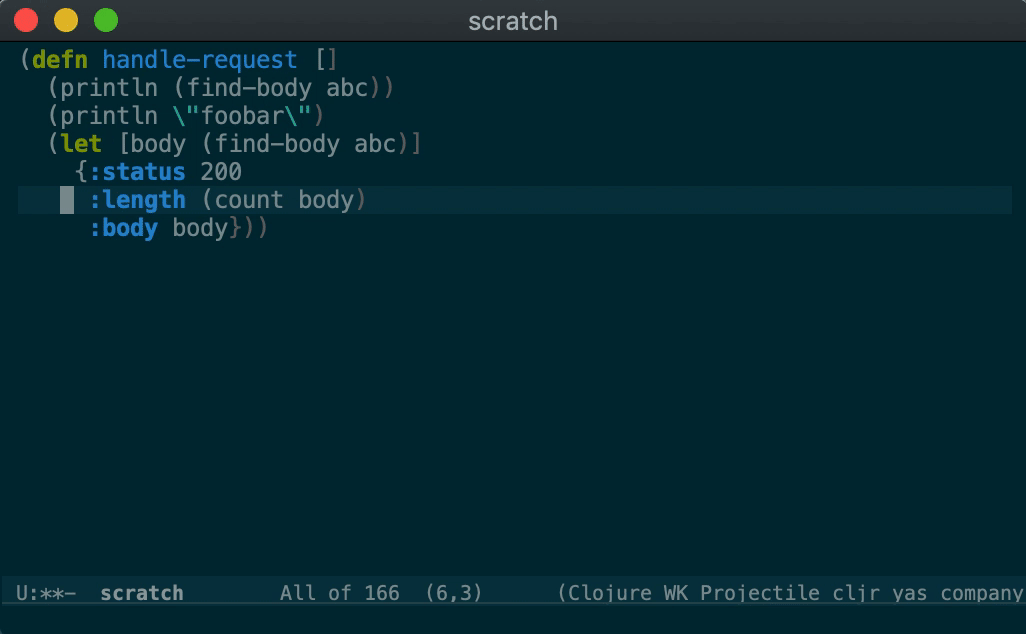Click the modified status flag U:**-
The image size is (1026, 634).
(x=46, y=593)
